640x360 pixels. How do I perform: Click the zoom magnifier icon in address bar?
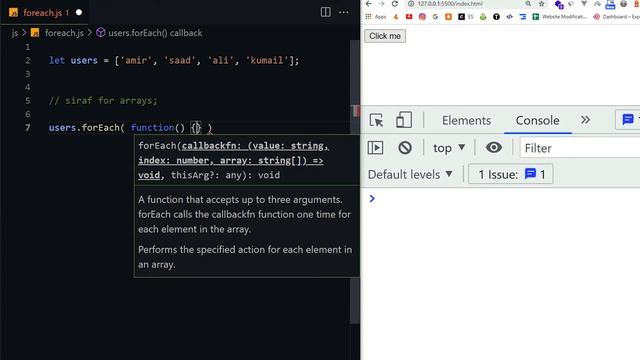coord(528,4)
